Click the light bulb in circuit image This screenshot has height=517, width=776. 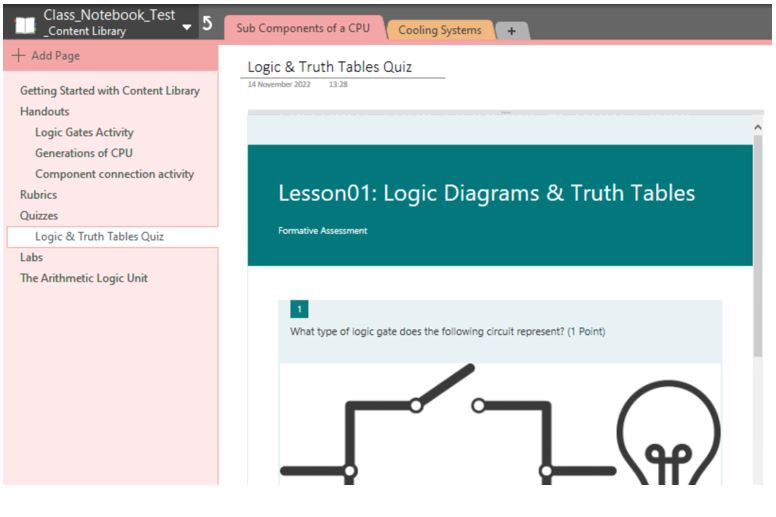[x=668, y=433]
